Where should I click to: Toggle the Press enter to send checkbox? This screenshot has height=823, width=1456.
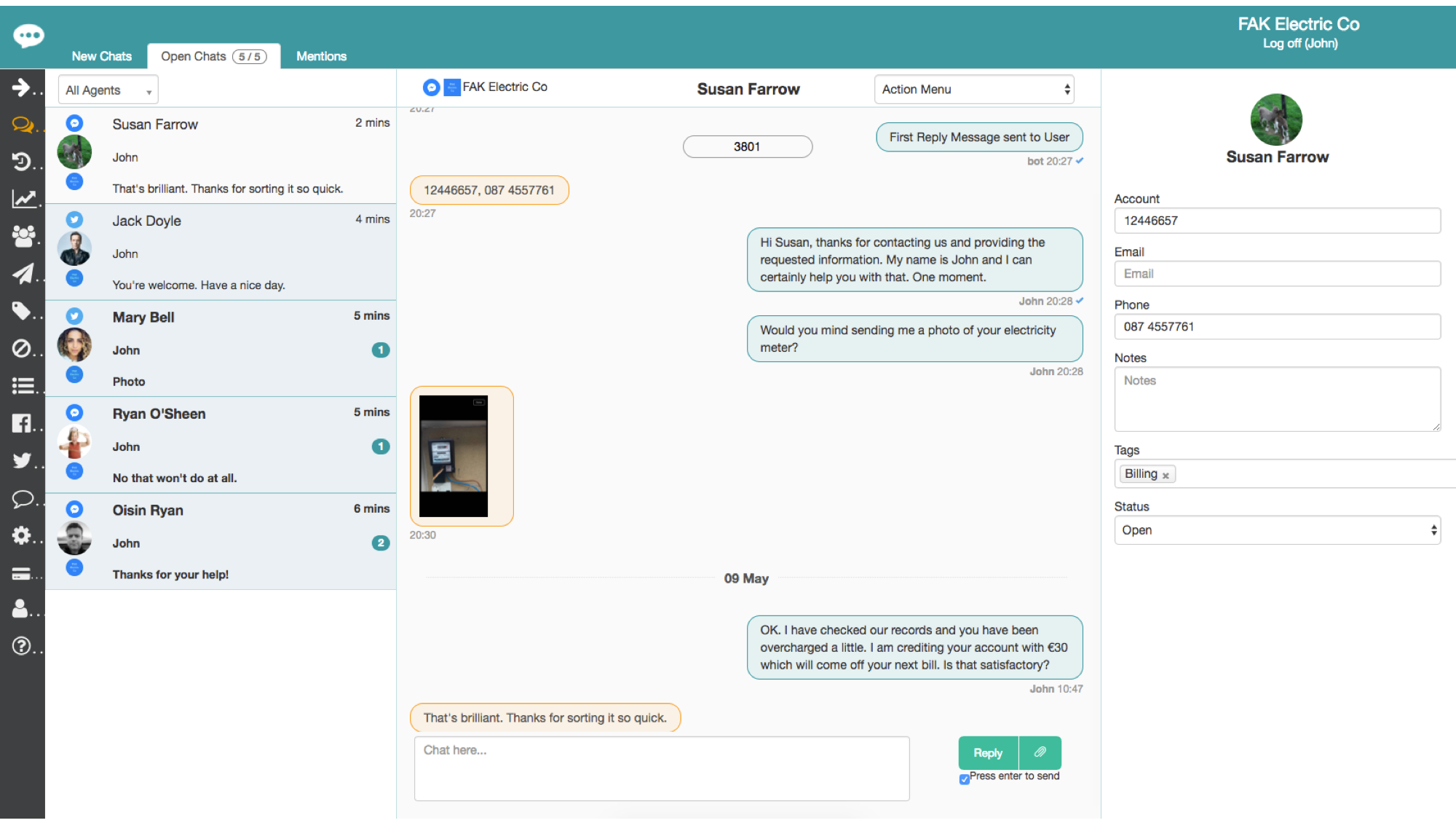click(965, 779)
